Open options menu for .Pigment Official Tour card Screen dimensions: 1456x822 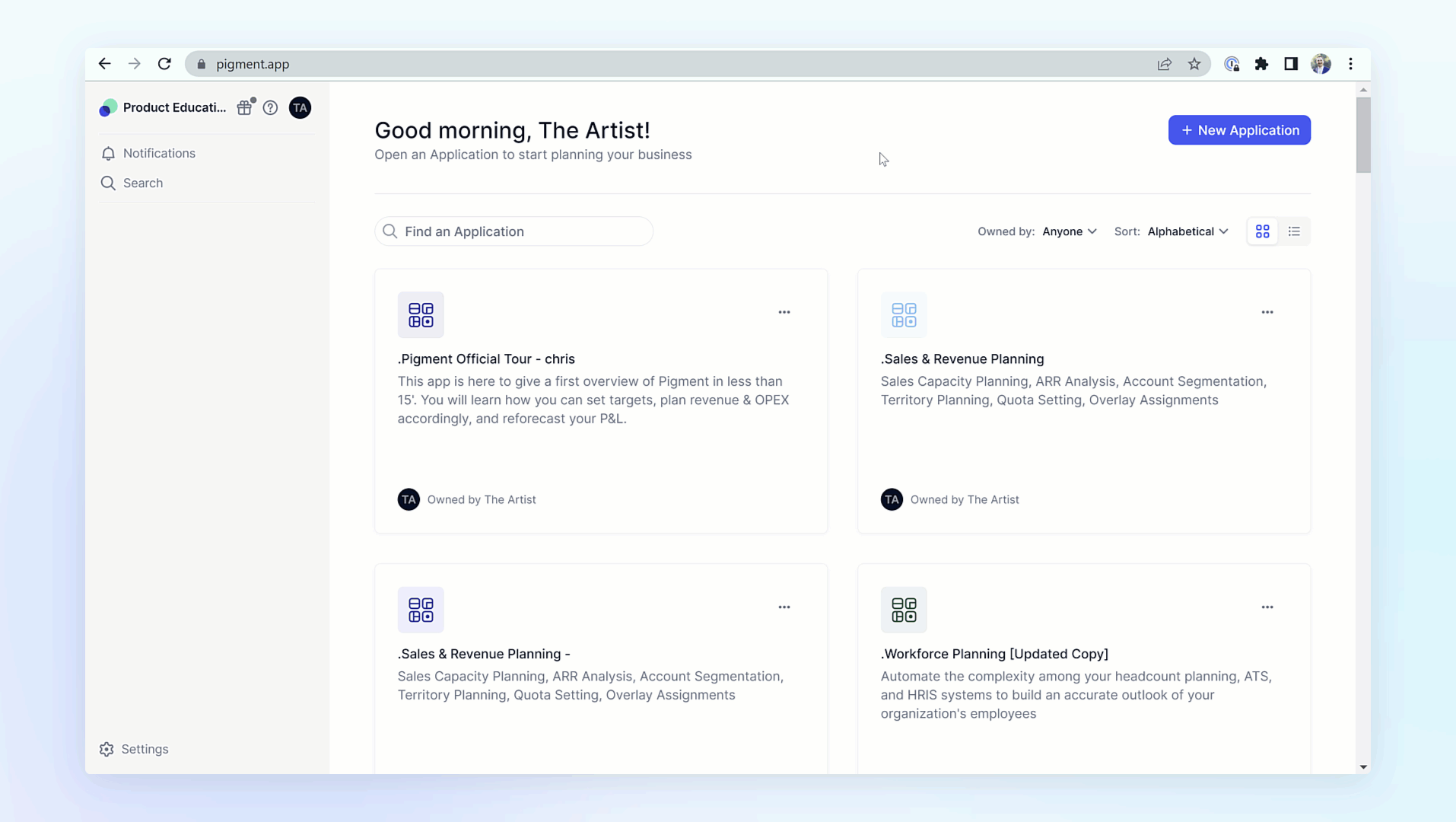[784, 312]
